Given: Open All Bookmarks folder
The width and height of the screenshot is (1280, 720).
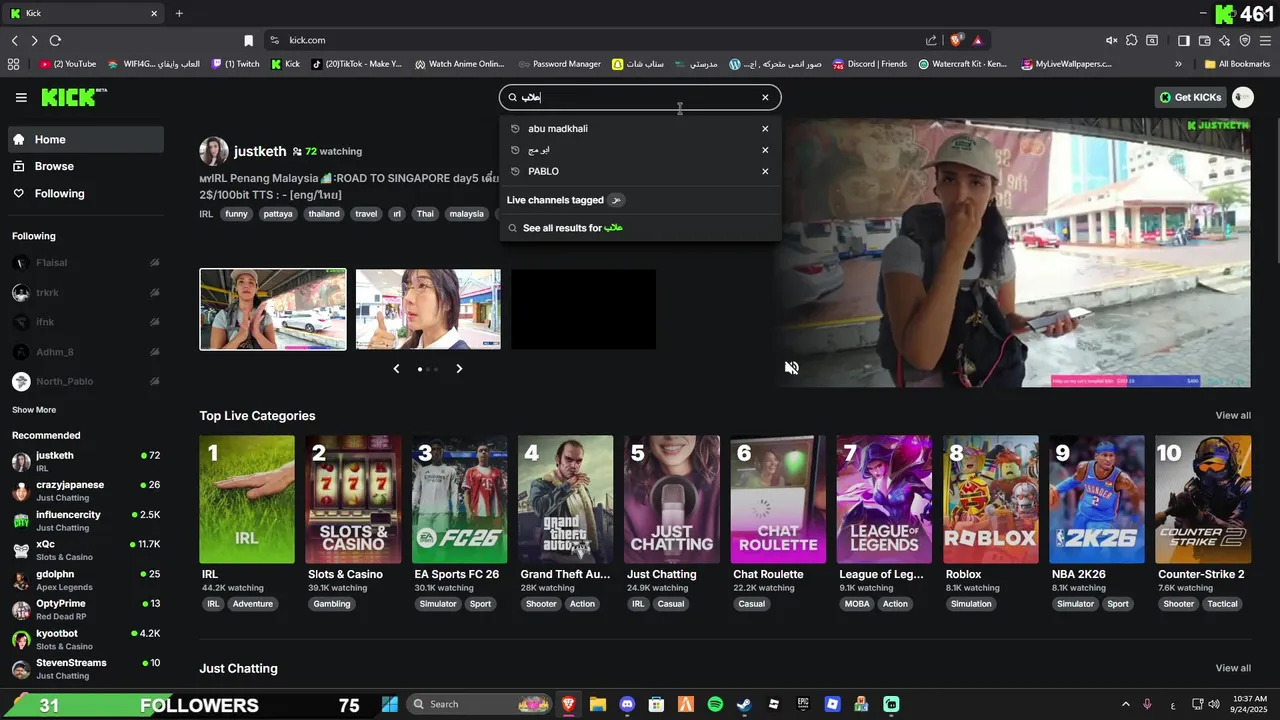Looking at the screenshot, I should click(x=1238, y=64).
